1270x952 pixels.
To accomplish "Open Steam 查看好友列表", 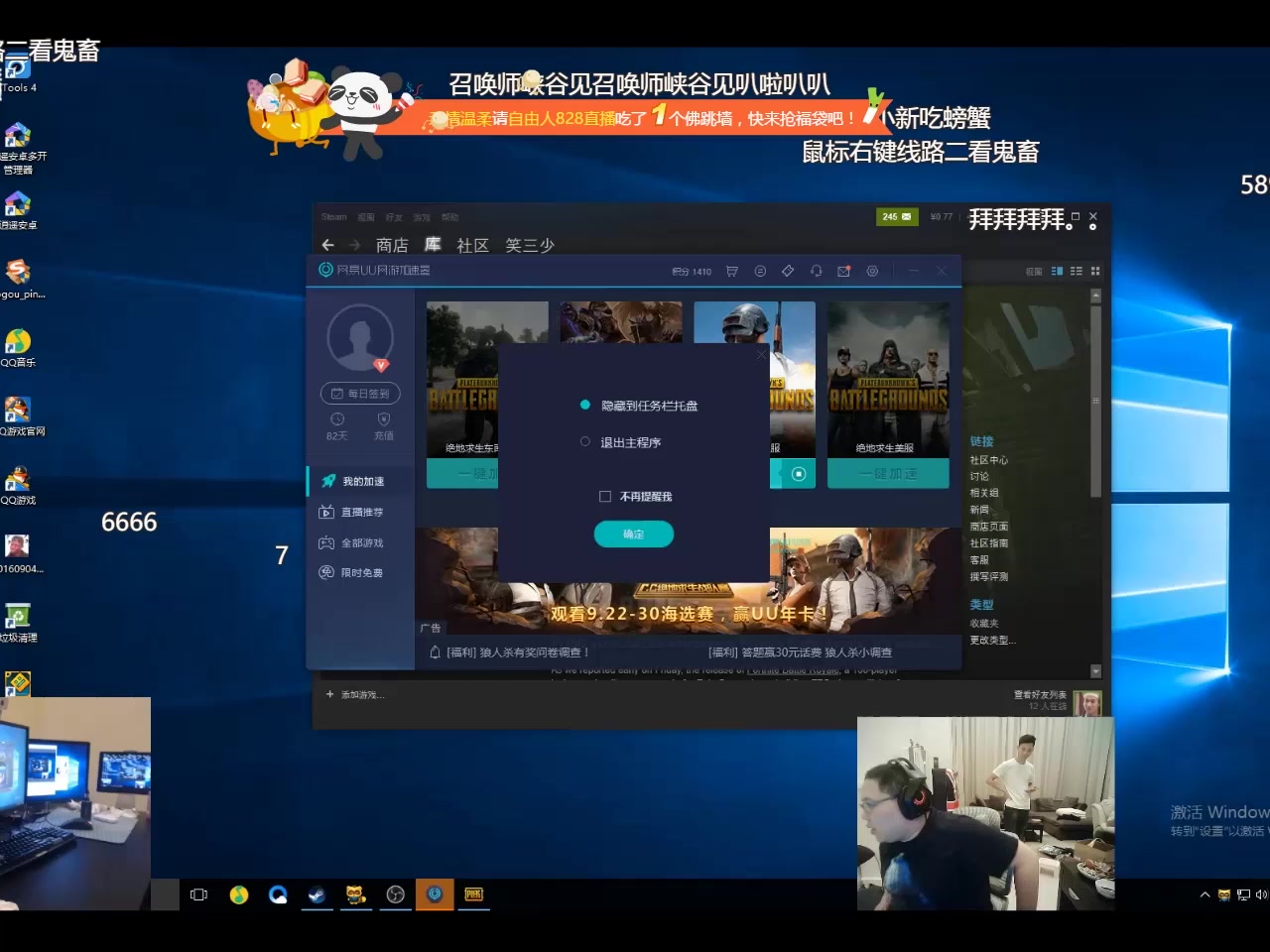I will pos(1040,694).
